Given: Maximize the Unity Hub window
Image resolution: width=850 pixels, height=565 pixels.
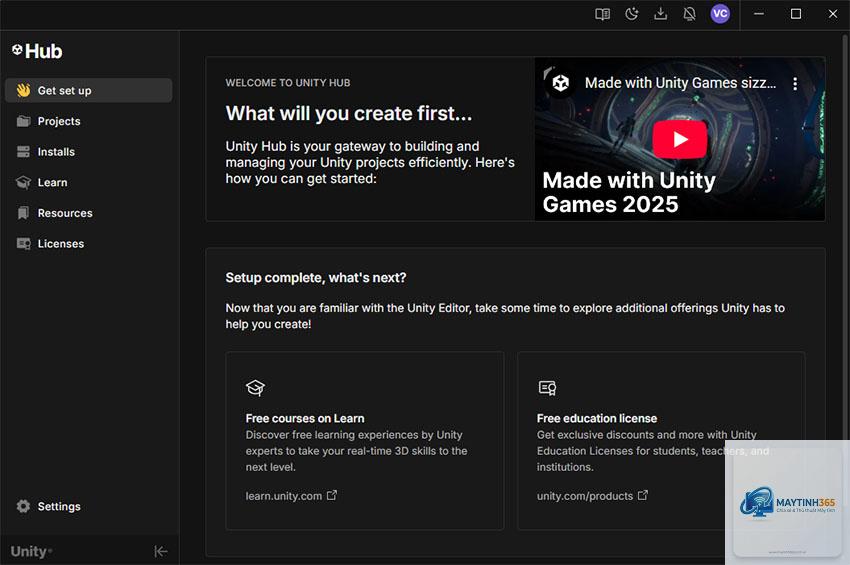Looking at the screenshot, I should [x=796, y=14].
